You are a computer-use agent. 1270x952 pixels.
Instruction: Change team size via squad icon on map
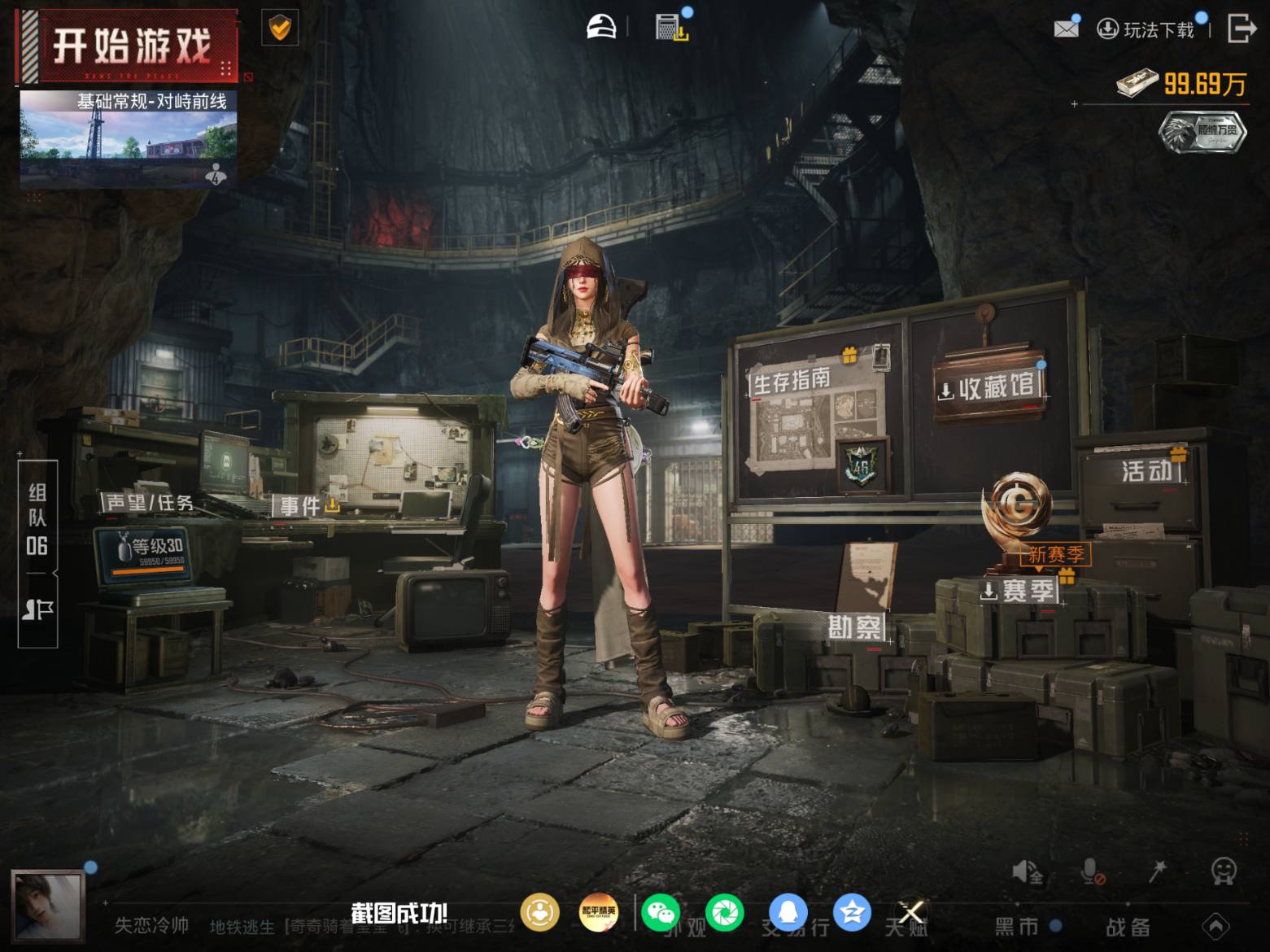[x=216, y=174]
